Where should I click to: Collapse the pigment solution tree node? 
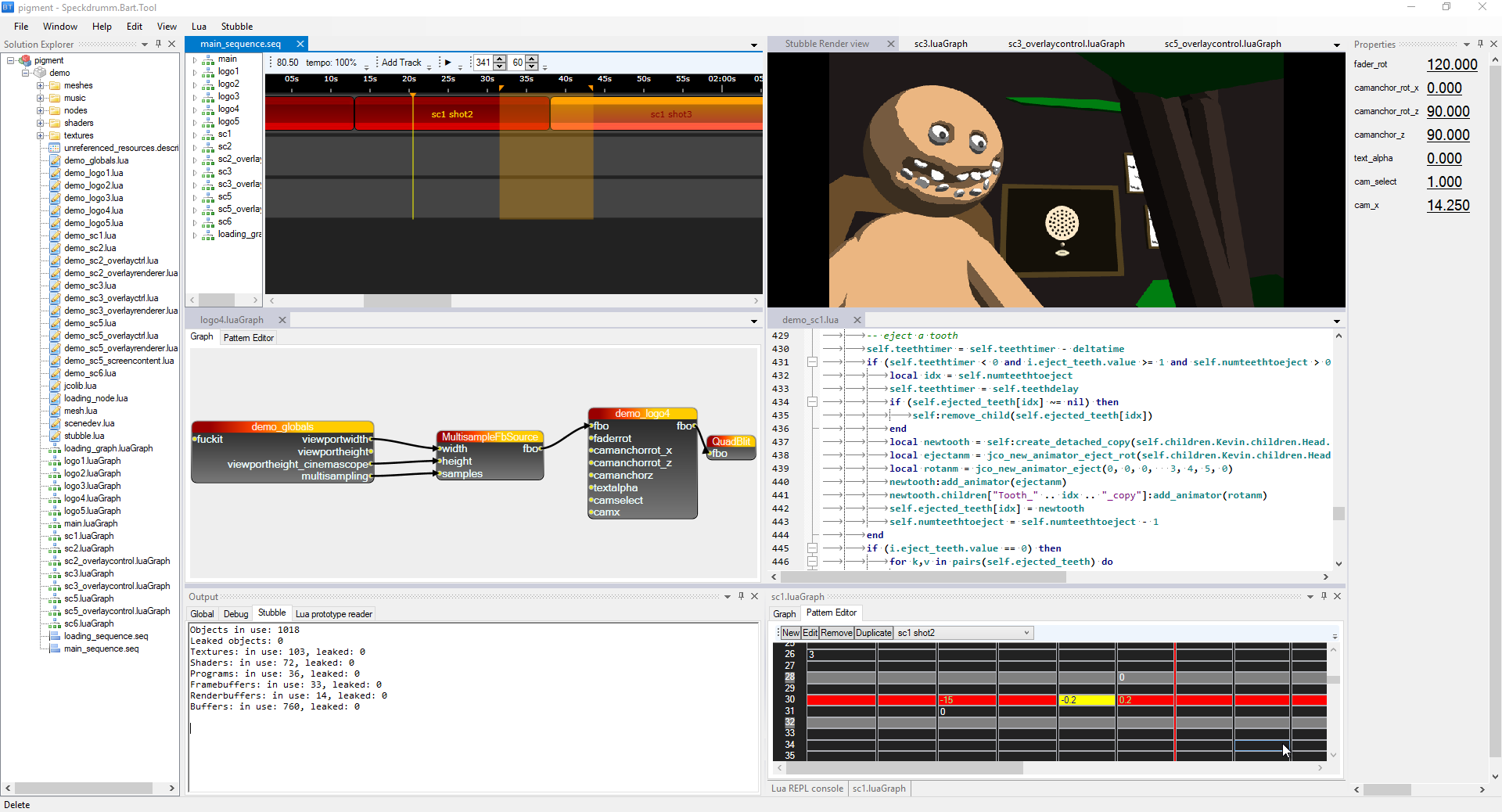11,60
